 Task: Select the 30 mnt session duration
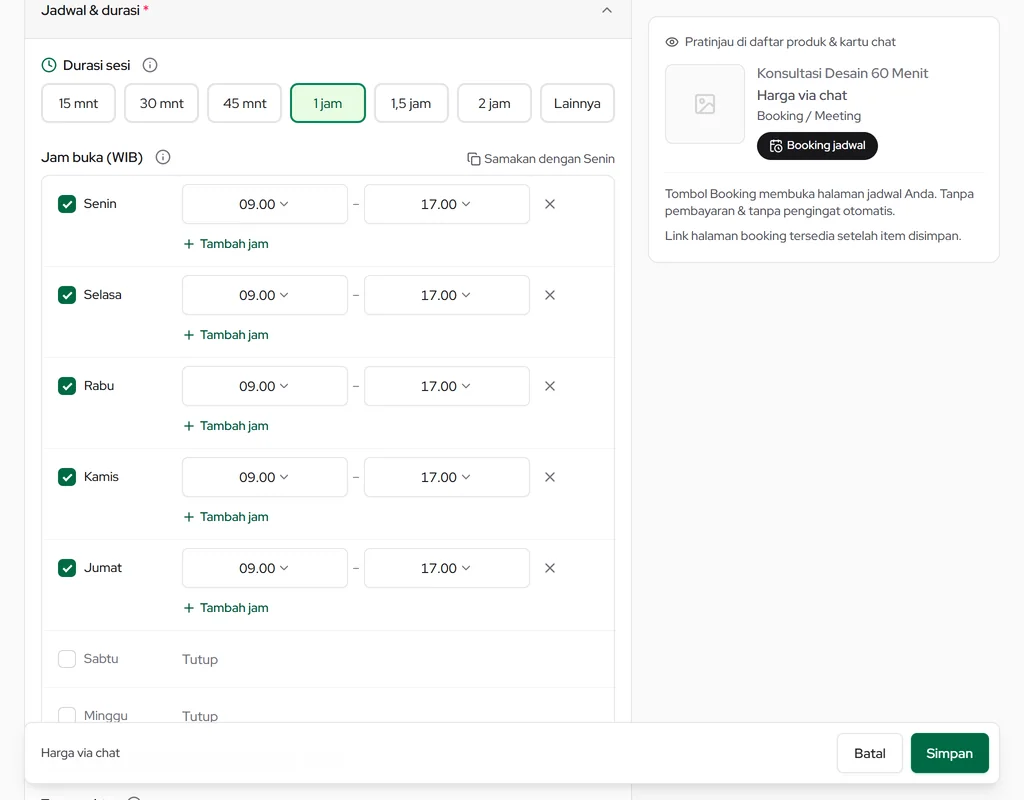pyautogui.click(x=161, y=103)
